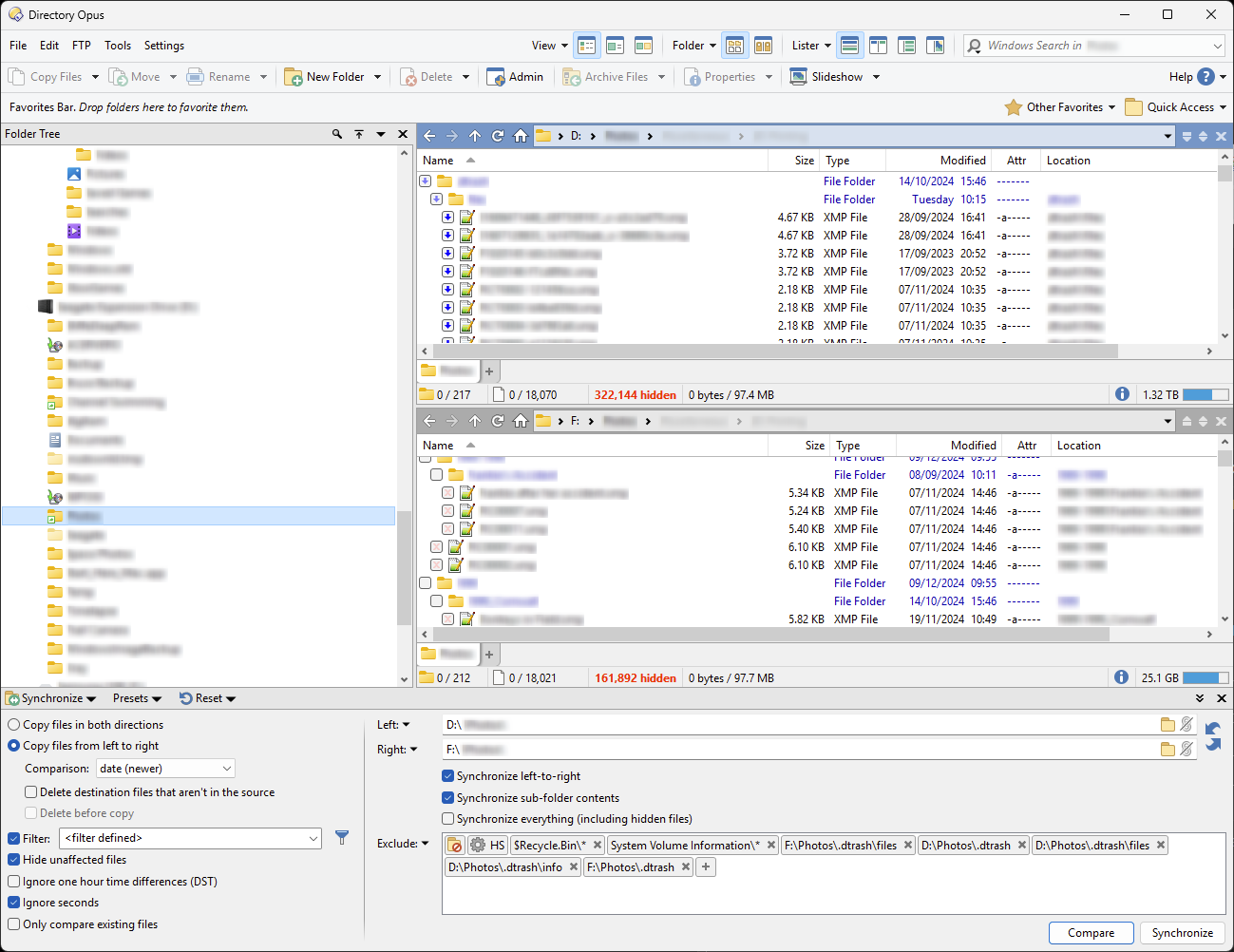Open the Other Favorites dropdown
This screenshot has height=952, width=1234.
pos(1060,107)
